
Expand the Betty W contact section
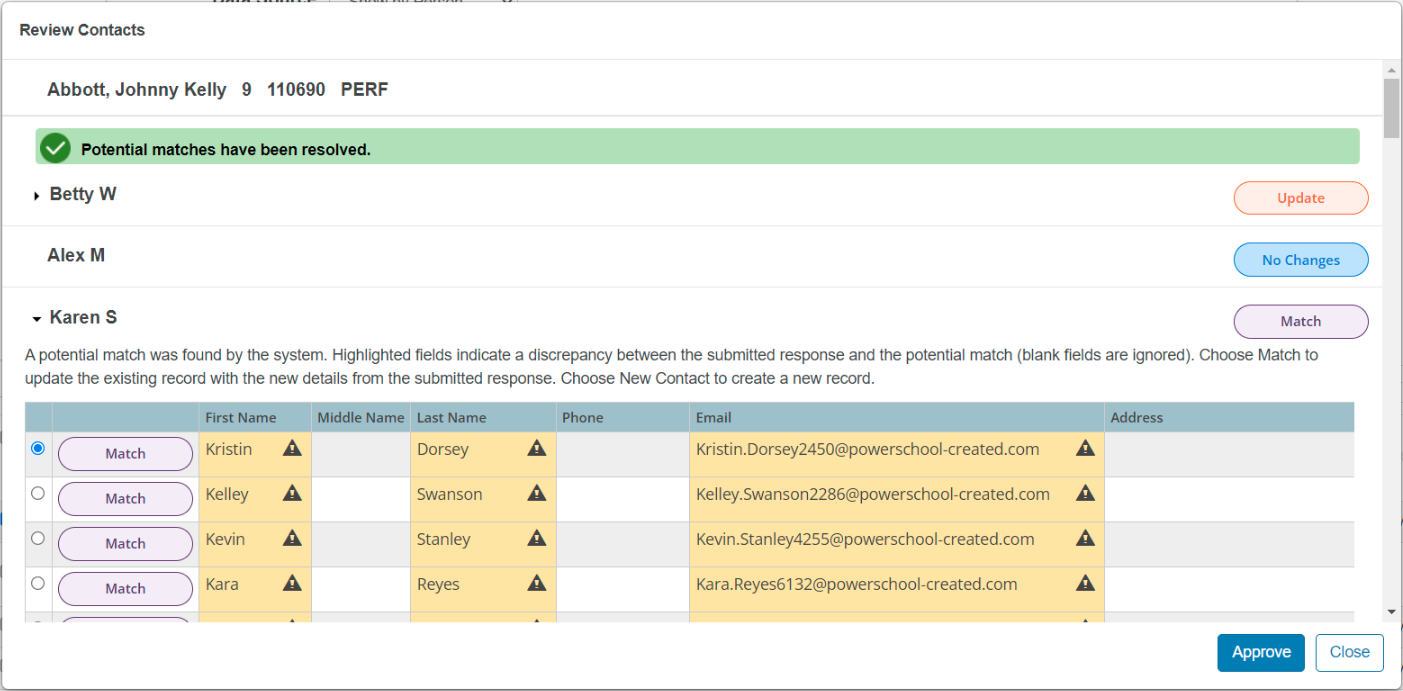pyautogui.click(x=37, y=195)
